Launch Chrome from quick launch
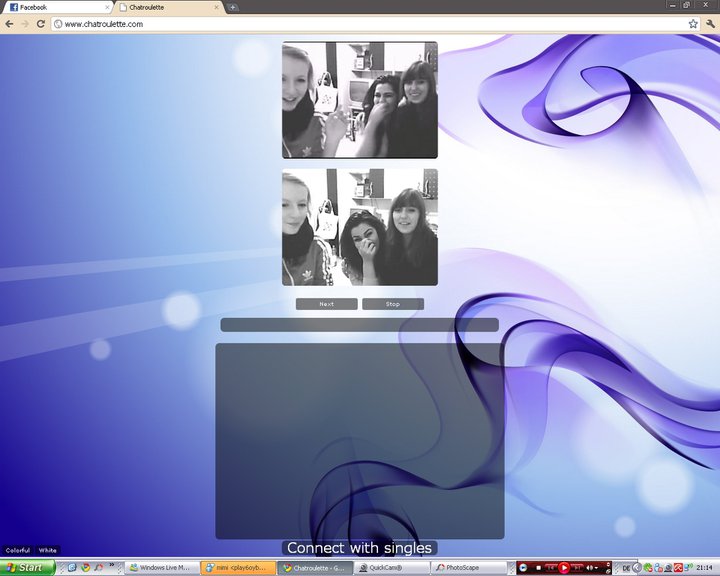Viewport: 720px width, 576px height. (85, 567)
